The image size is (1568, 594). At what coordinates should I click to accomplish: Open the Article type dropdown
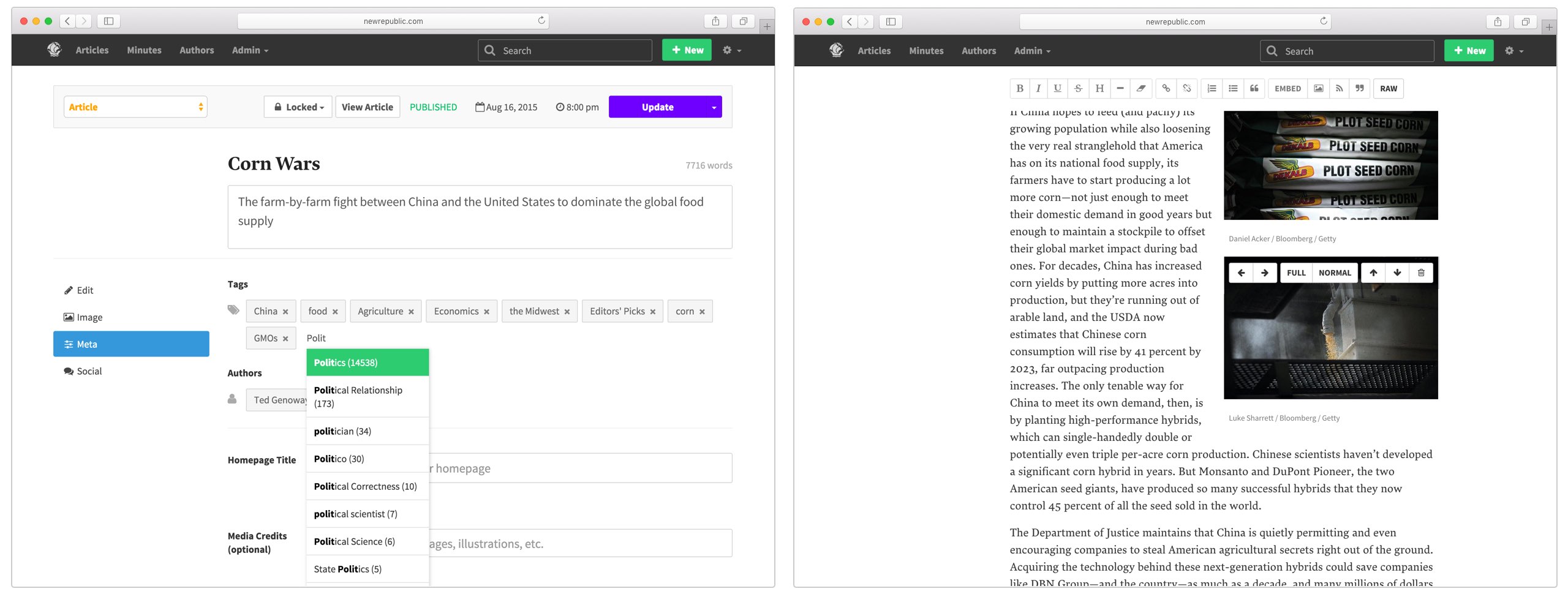coord(135,107)
